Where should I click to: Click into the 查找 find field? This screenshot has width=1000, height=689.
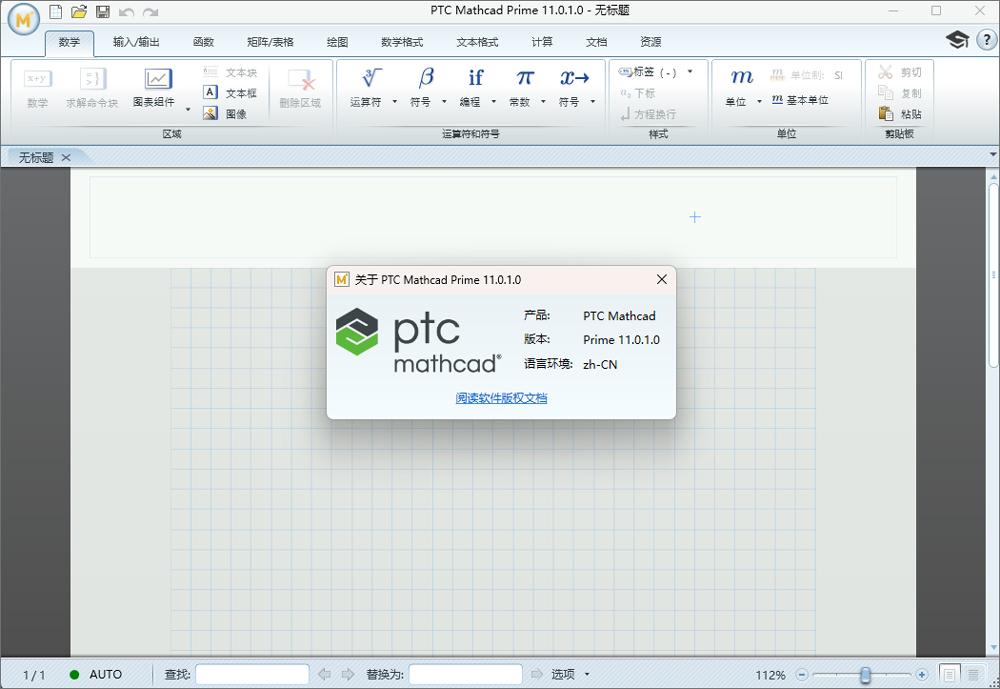coord(253,674)
